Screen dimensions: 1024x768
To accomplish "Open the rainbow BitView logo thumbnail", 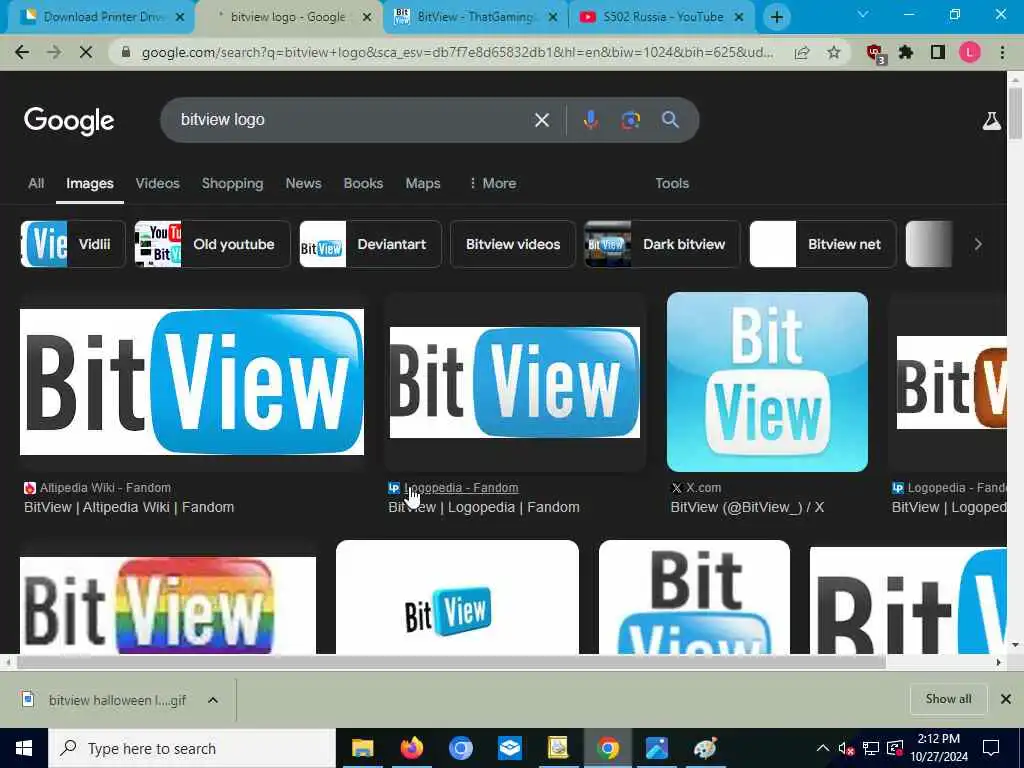I will pos(168,605).
